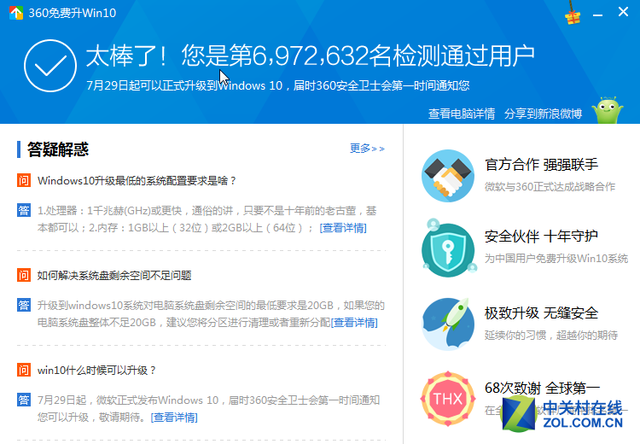
Task: Click headline 太棒了！您是第6,972,632名检测通过用户
Action: coord(310,56)
